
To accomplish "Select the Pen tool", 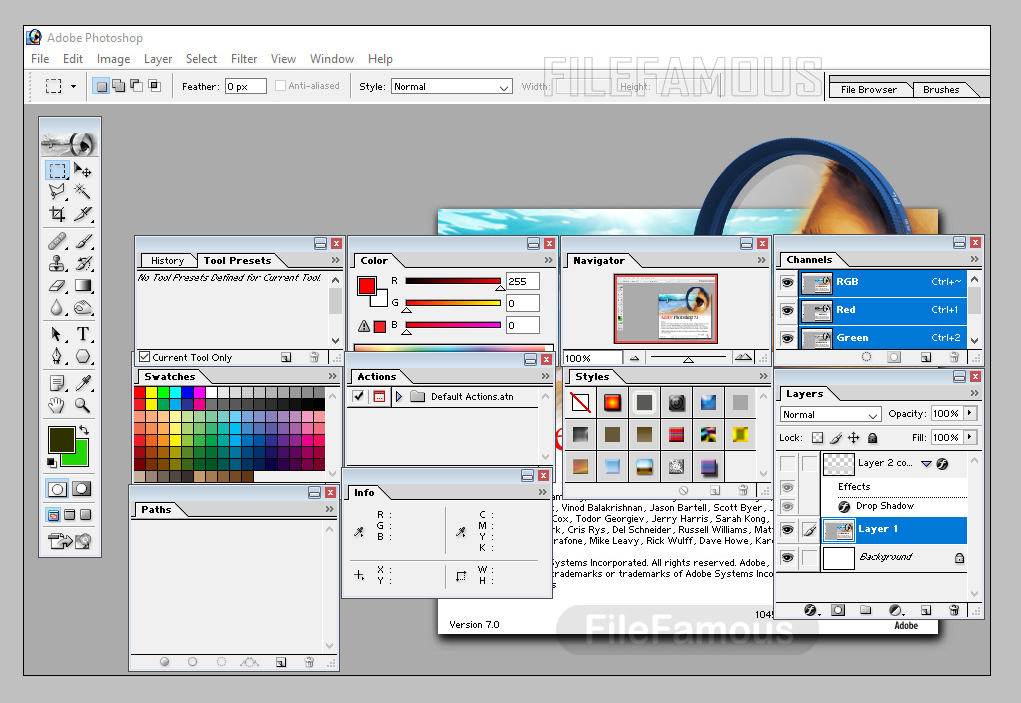I will pyautogui.click(x=57, y=356).
